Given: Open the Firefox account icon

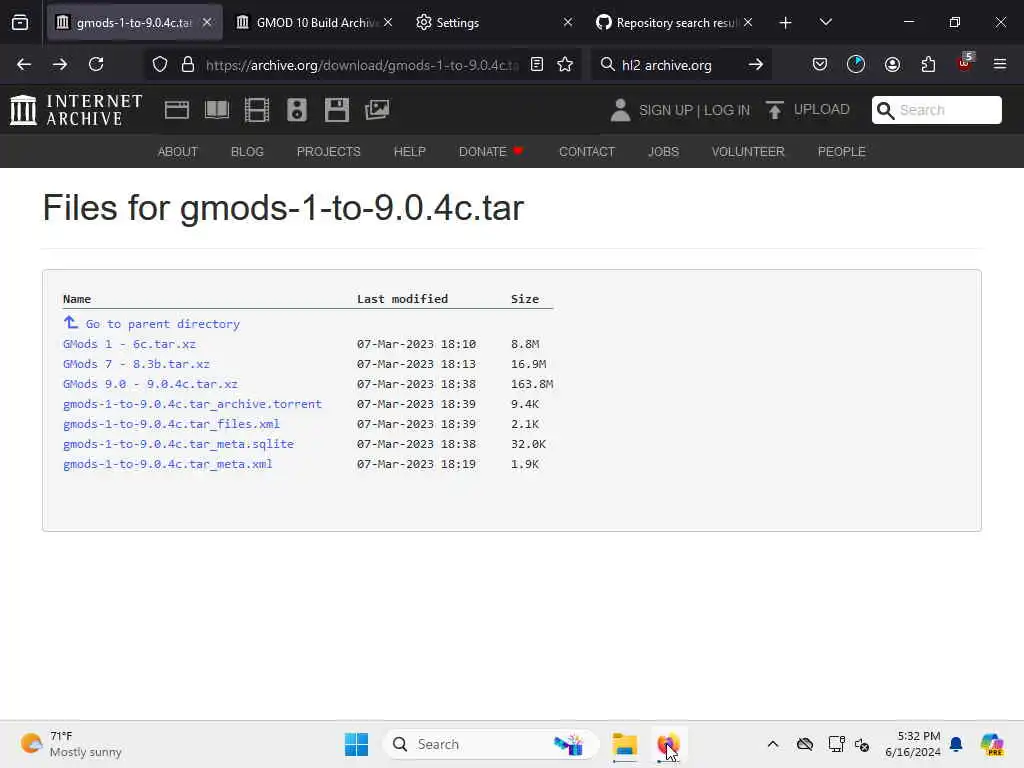Looking at the screenshot, I should pos(892,64).
